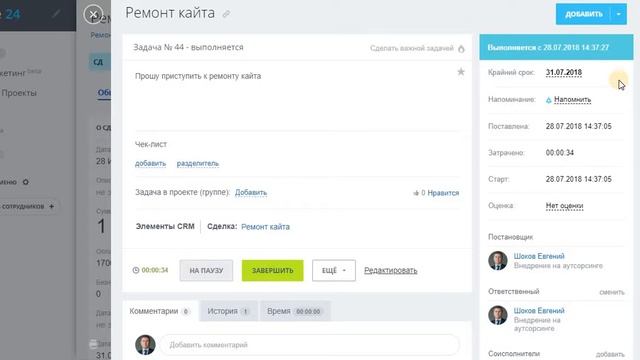This screenshot has width=640, height=360.
Task: Click Добавить next to Задача в проекте
Action: (x=251, y=192)
